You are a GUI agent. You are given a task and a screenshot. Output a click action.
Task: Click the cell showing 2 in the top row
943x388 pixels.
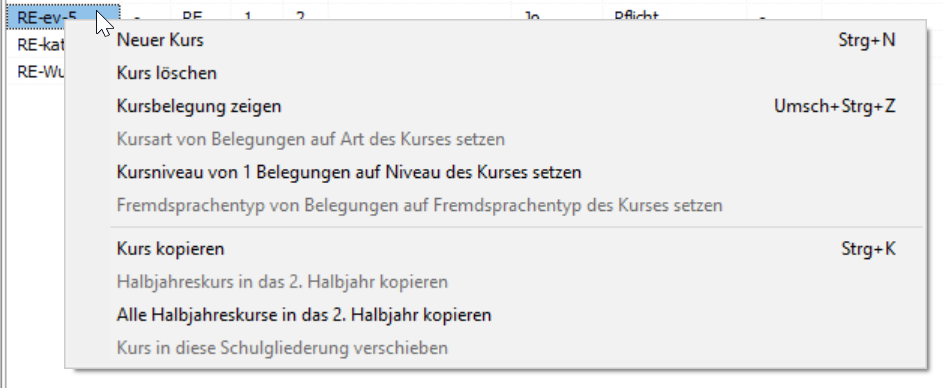[x=299, y=15]
